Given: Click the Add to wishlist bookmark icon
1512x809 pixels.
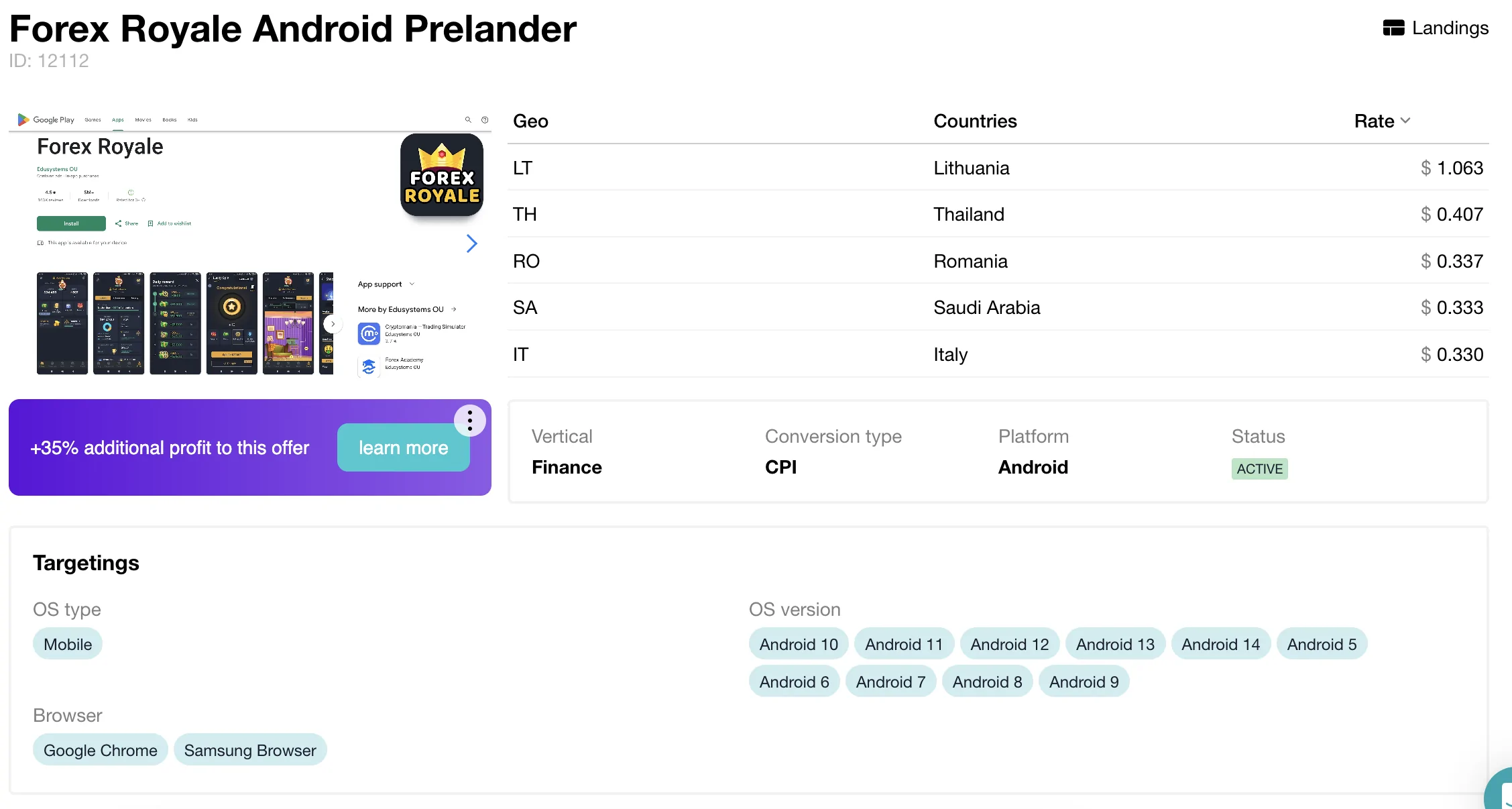Looking at the screenshot, I should pyautogui.click(x=151, y=223).
